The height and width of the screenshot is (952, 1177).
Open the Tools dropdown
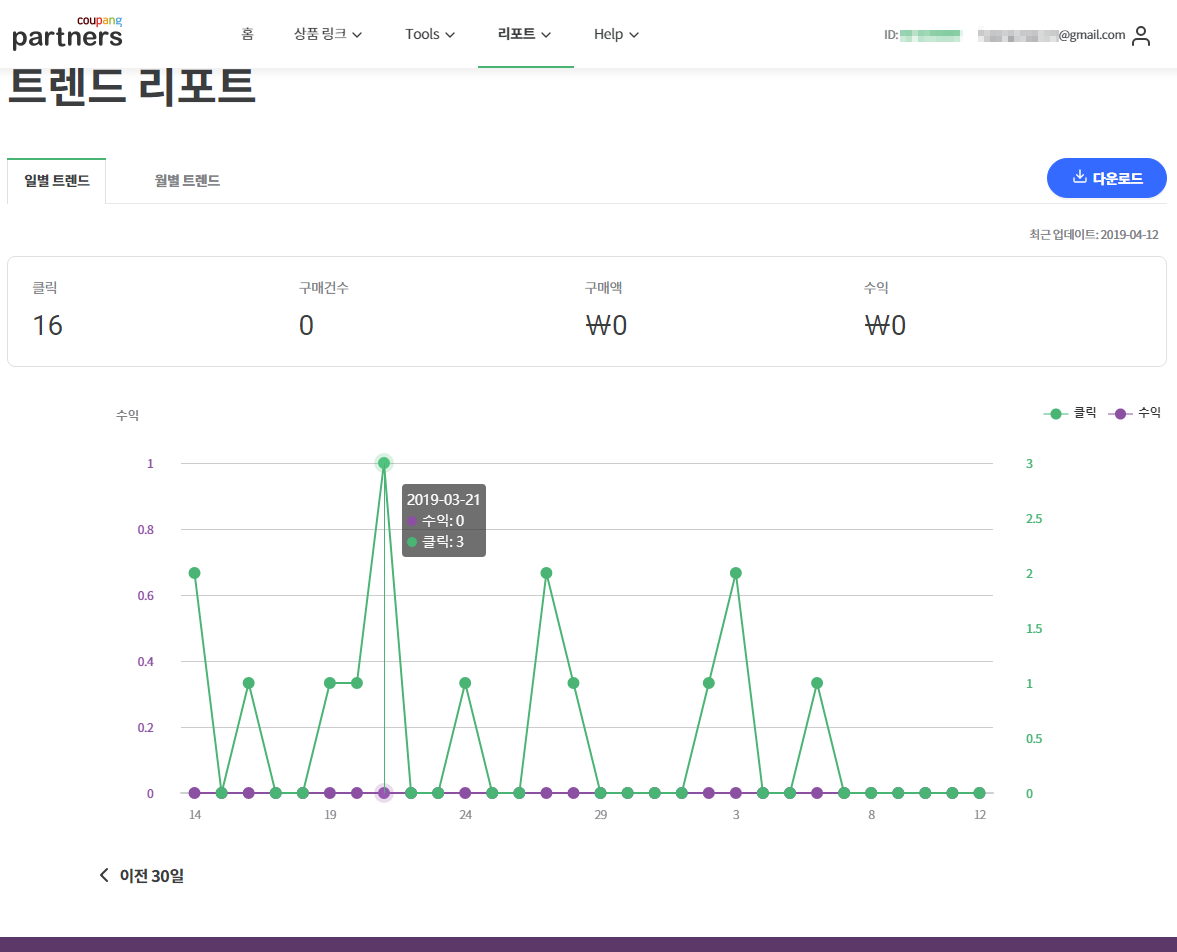click(430, 33)
